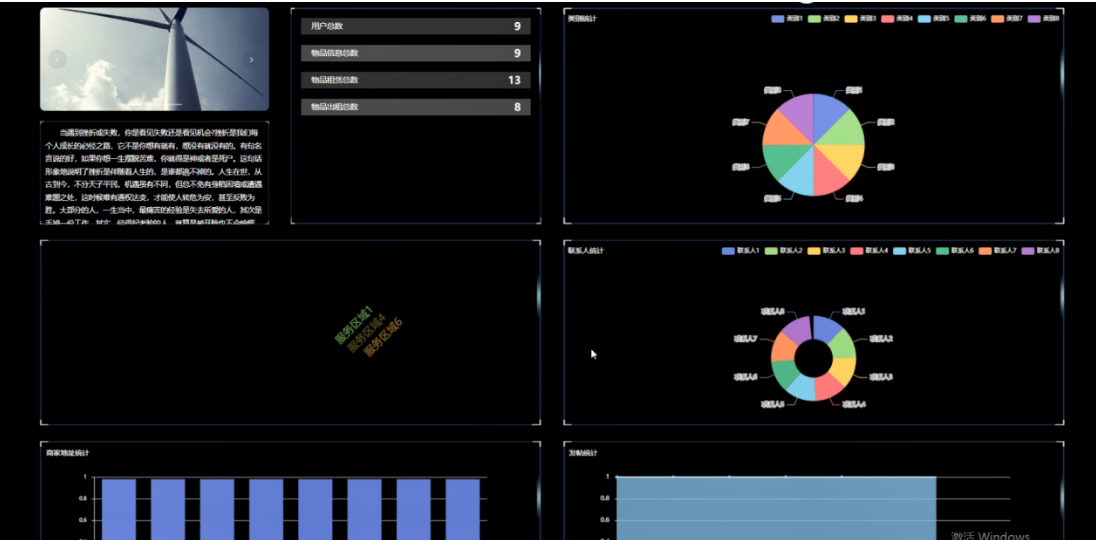Toggle 类别3 legend entry
Image resolution: width=1096 pixels, height=540 pixels.
[x=860, y=18]
